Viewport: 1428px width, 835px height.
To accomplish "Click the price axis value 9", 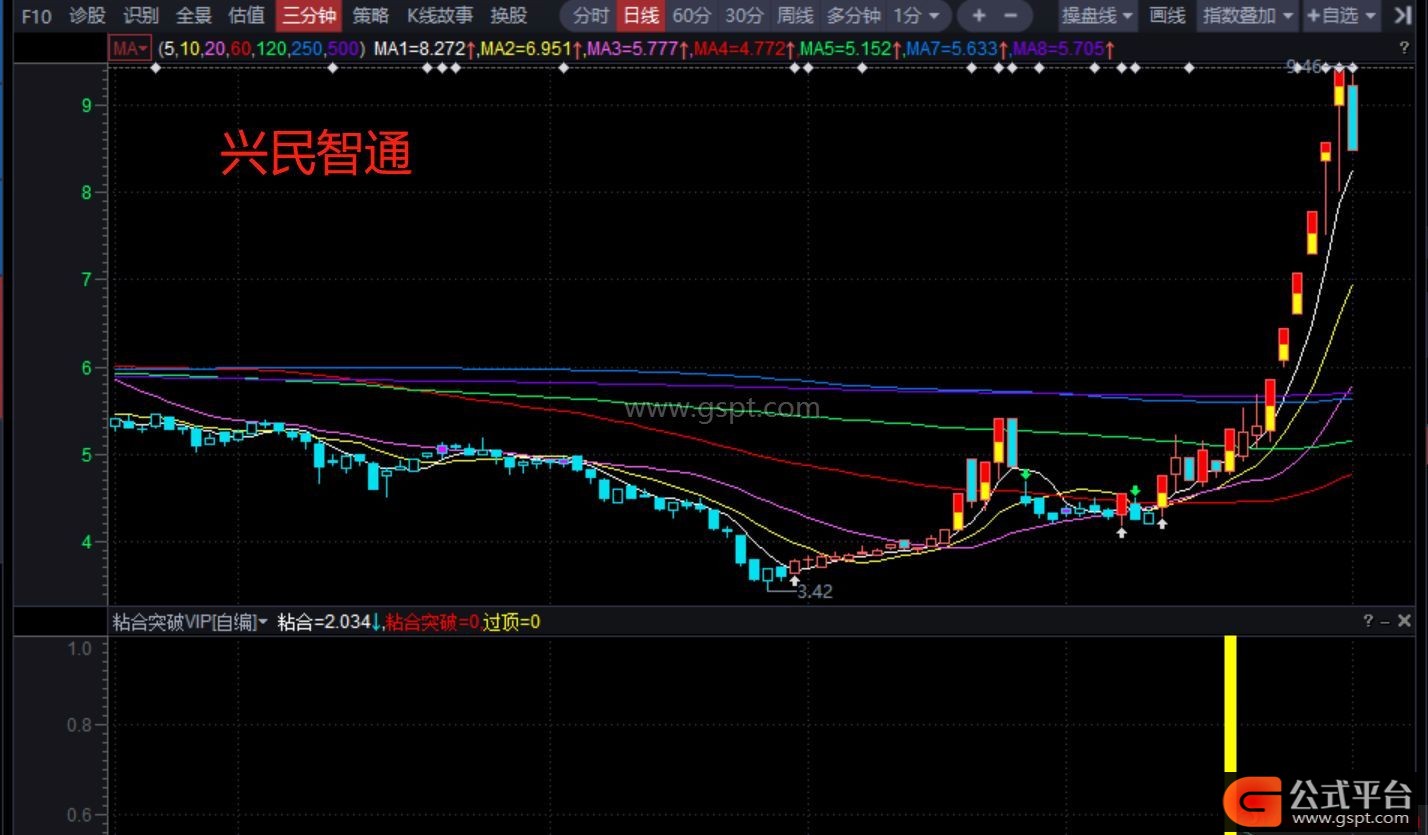I will click(87, 105).
